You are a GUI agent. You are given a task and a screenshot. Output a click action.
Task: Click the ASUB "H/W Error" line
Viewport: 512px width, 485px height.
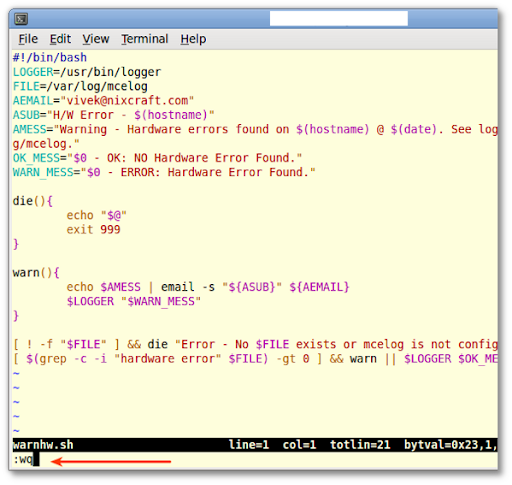114,115
